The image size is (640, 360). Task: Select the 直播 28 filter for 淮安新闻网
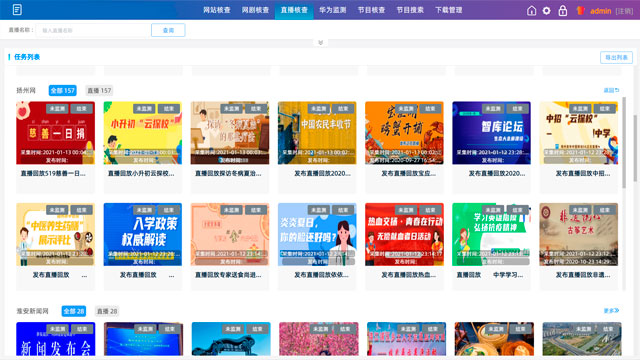point(107,311)
